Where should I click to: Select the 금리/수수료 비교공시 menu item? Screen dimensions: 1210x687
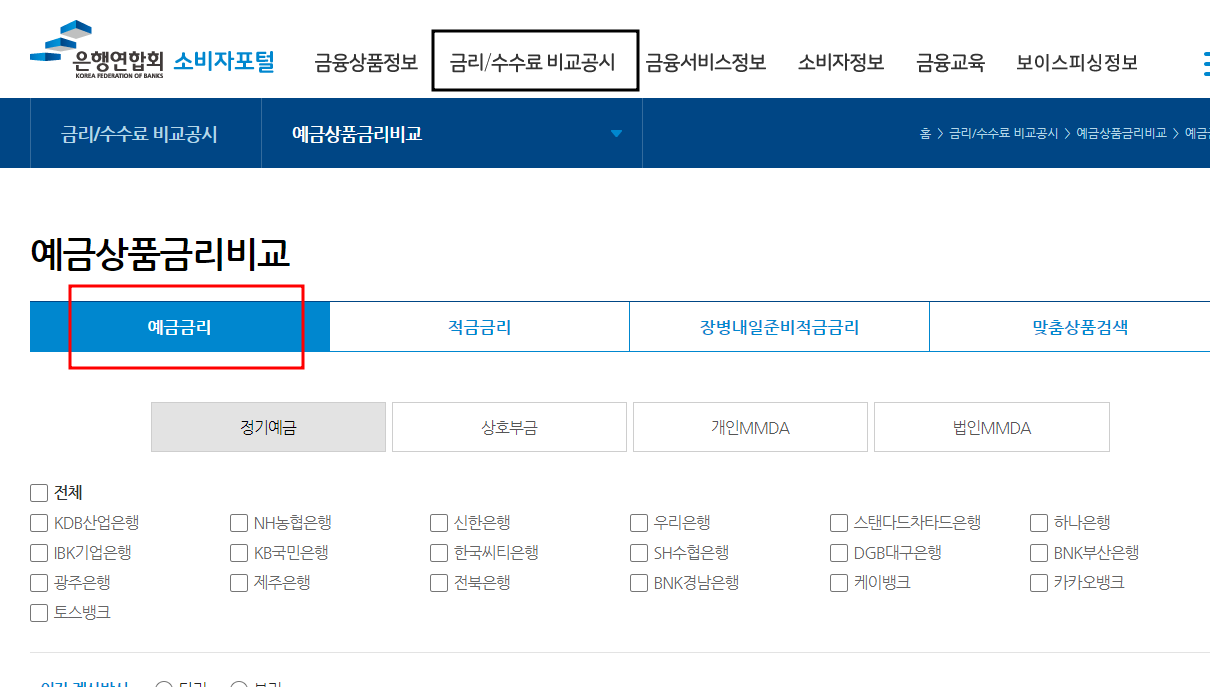click(535, 61)
